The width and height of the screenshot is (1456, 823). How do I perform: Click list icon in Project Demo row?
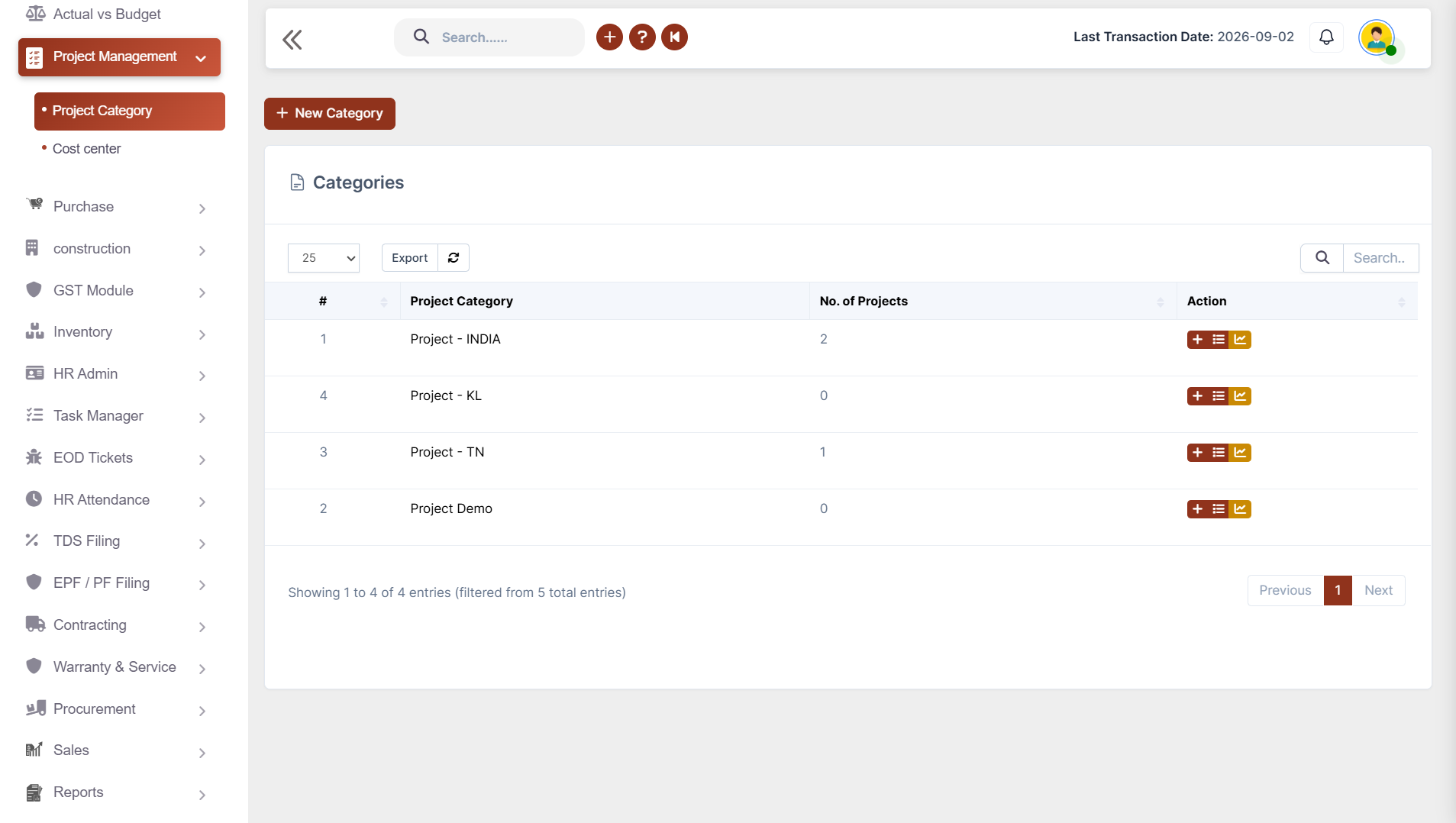click(x=1219, y=509)
